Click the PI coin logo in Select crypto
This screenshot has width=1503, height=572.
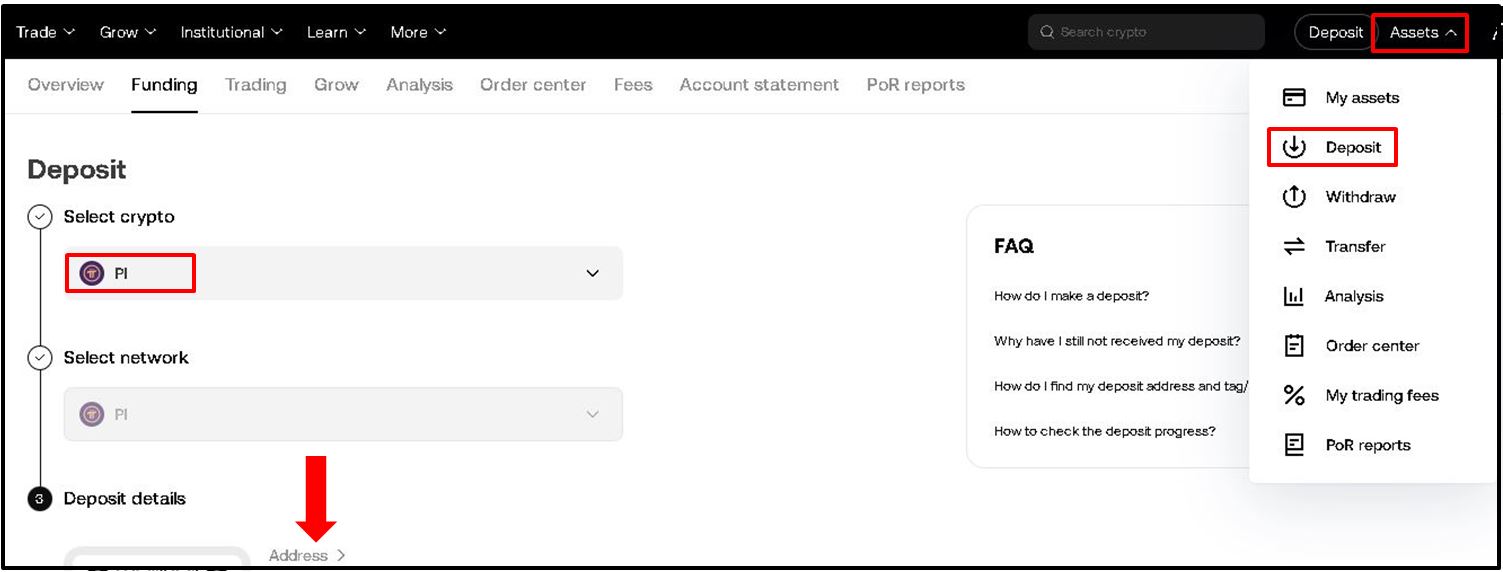point(92,273)
